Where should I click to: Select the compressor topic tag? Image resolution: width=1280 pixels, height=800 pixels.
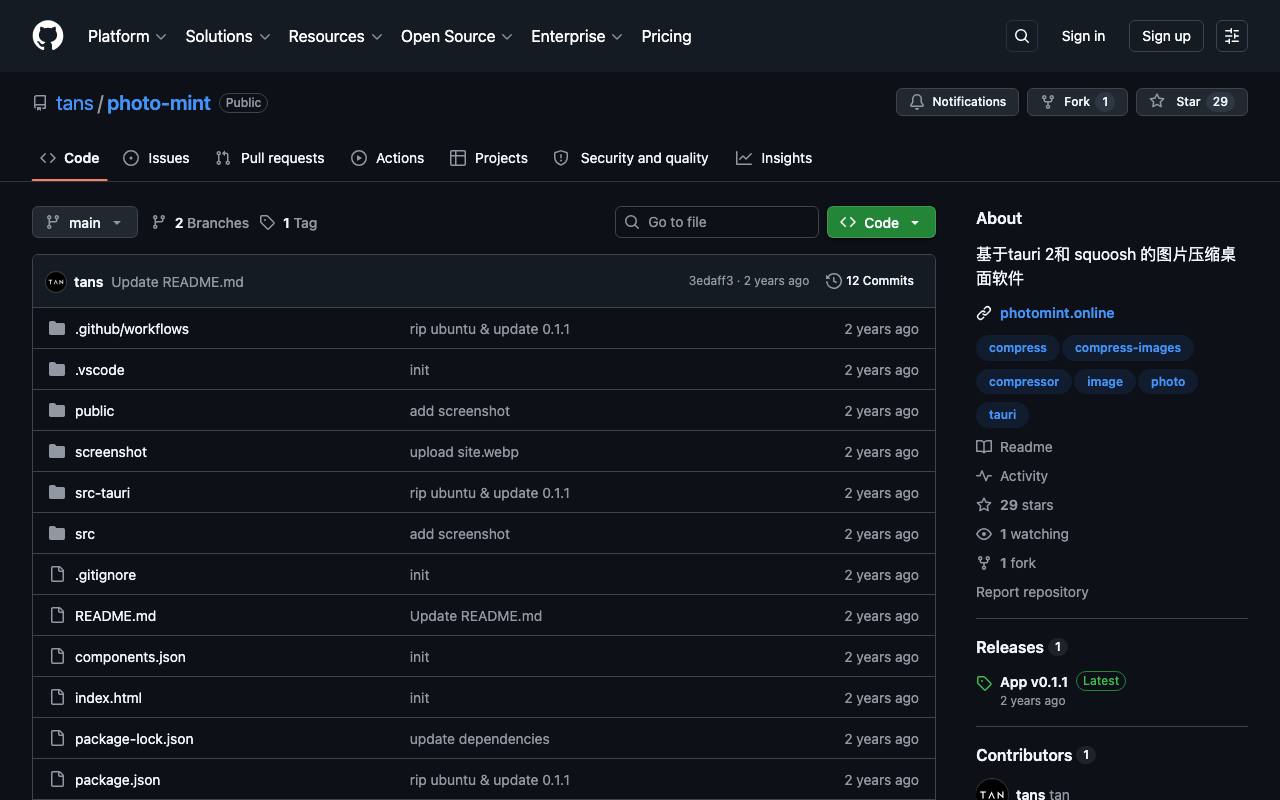click(1024, 382)
